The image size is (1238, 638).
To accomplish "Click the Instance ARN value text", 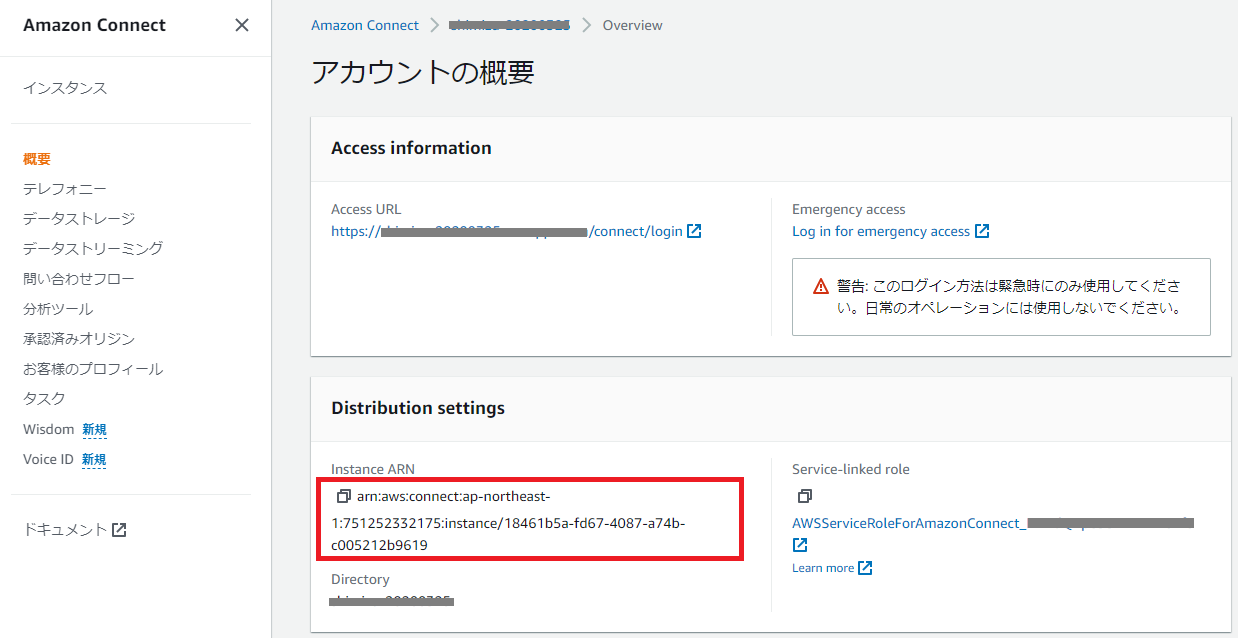I will pos(508,521).
